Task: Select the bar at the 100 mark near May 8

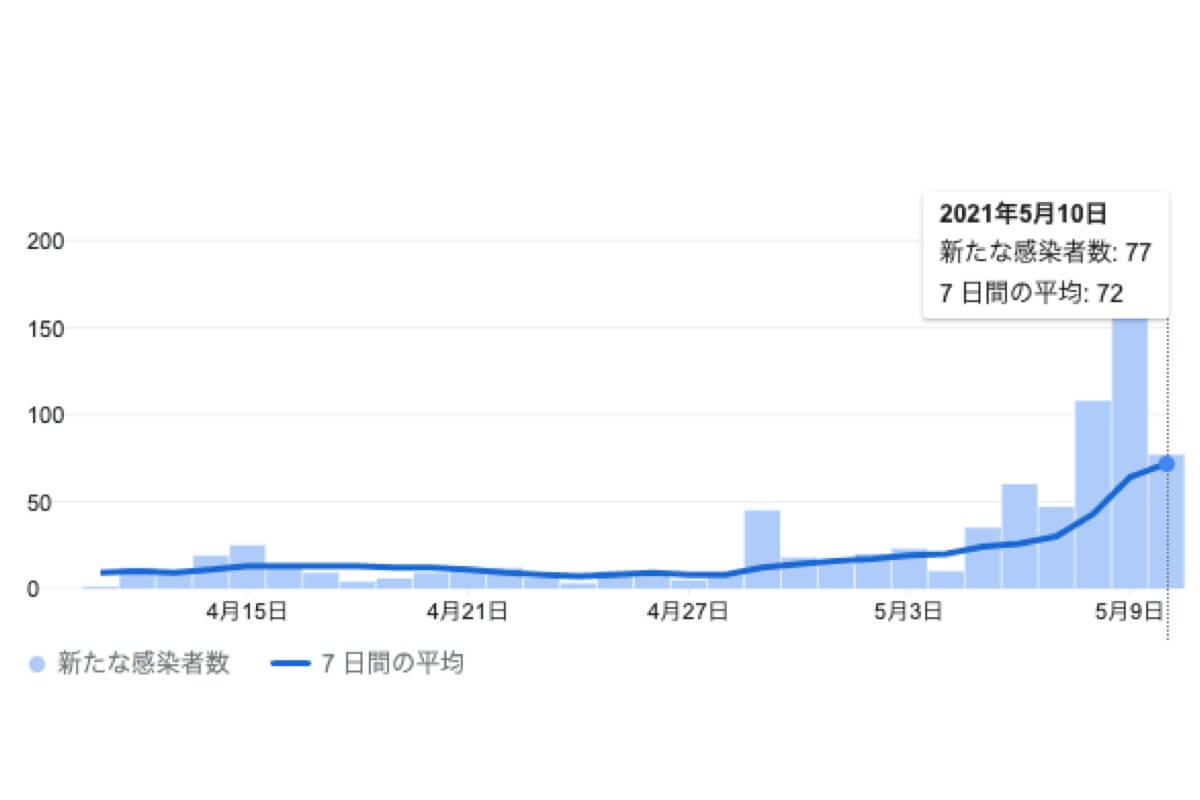Action: tap(1093, 494)
